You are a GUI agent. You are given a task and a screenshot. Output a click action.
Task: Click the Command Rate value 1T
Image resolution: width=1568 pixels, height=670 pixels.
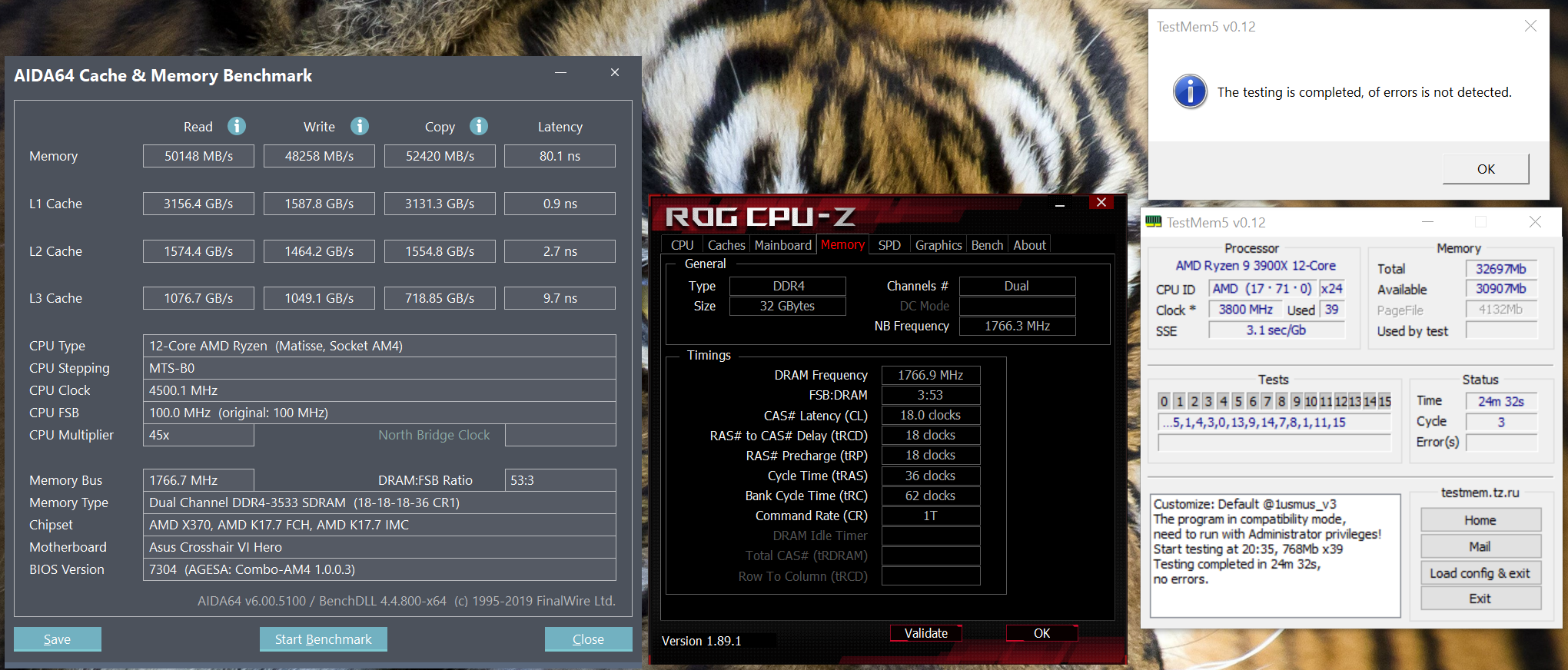pyautogui.click(x=931, y=516)
